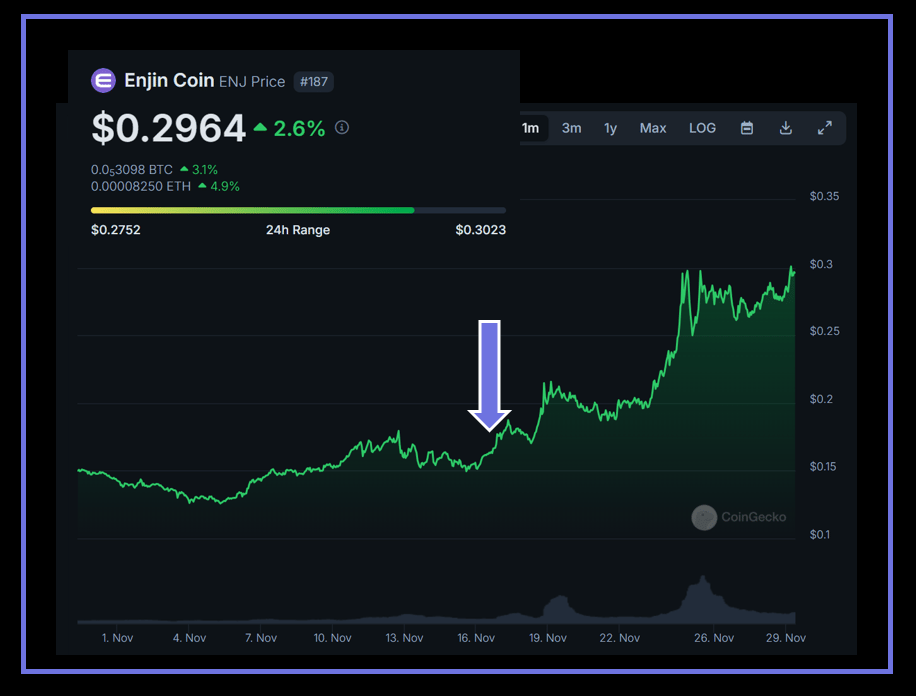
Task: Click the 16. Nov date label
Action: point(476,638)
